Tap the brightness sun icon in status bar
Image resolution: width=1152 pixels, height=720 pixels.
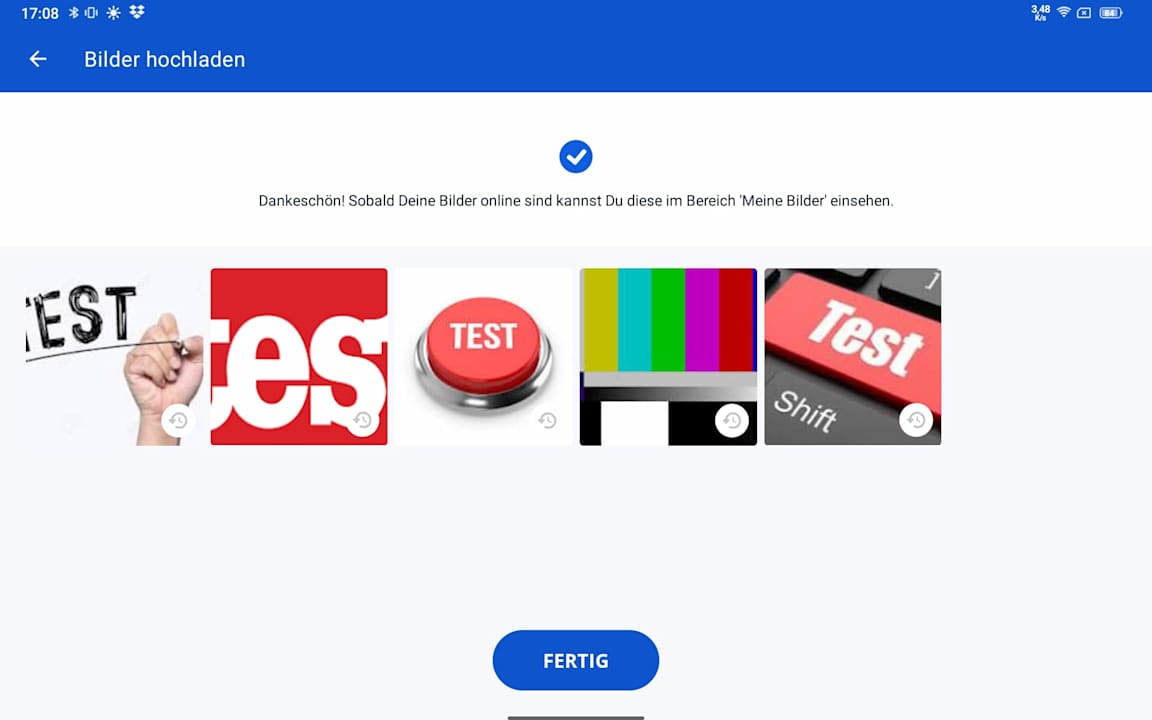point(113,12)
